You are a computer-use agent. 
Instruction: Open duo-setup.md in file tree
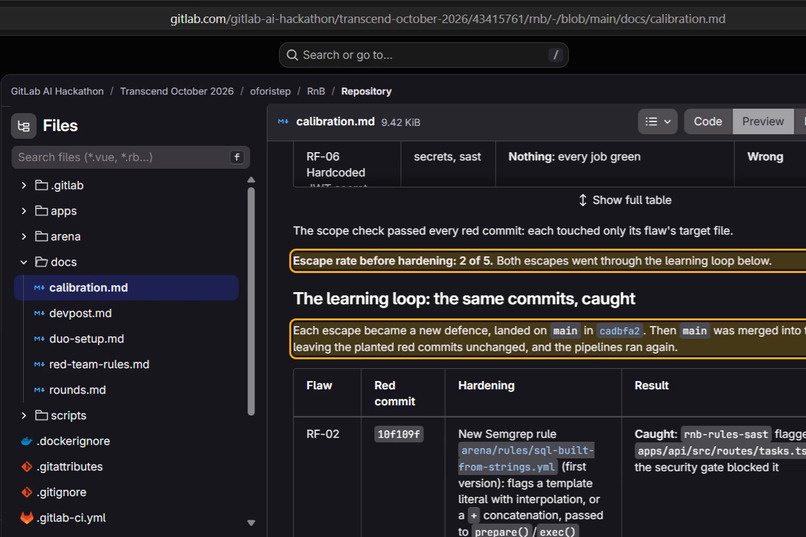(x=86, y=339)
